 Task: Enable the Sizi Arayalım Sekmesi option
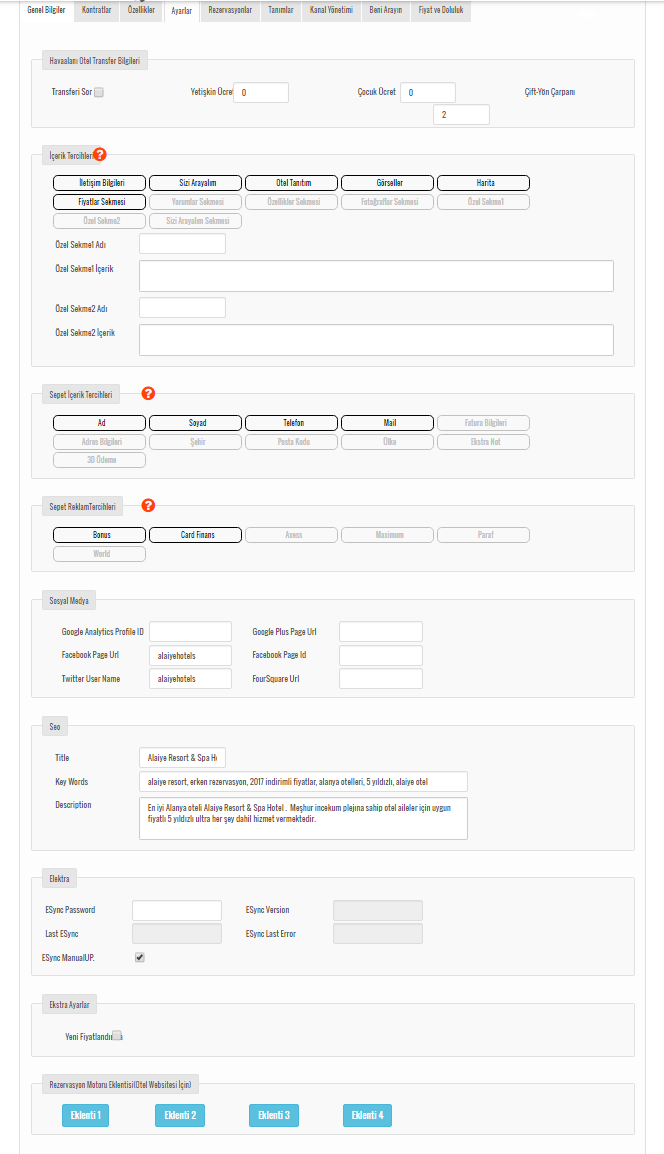click(195, 221)
